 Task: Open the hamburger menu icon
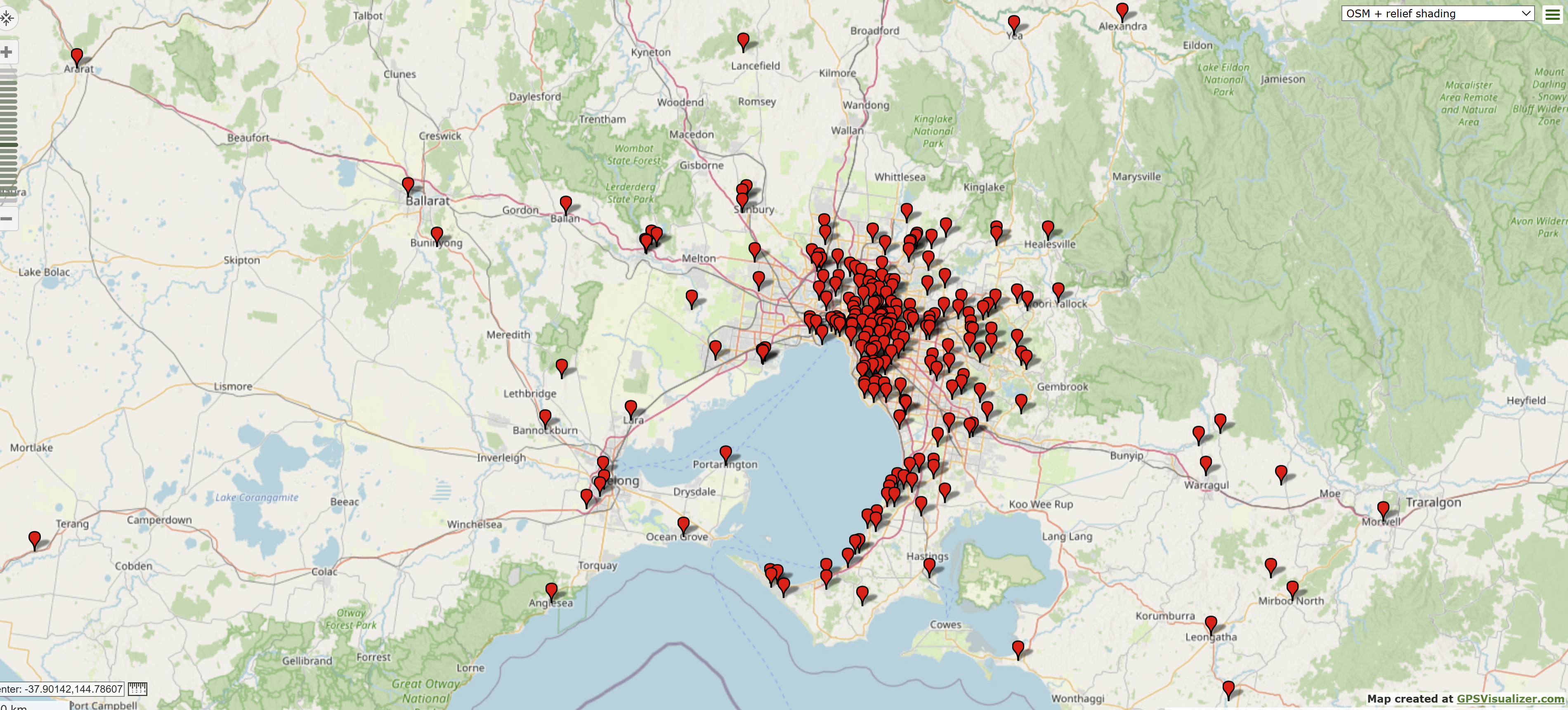point(1553,14)
